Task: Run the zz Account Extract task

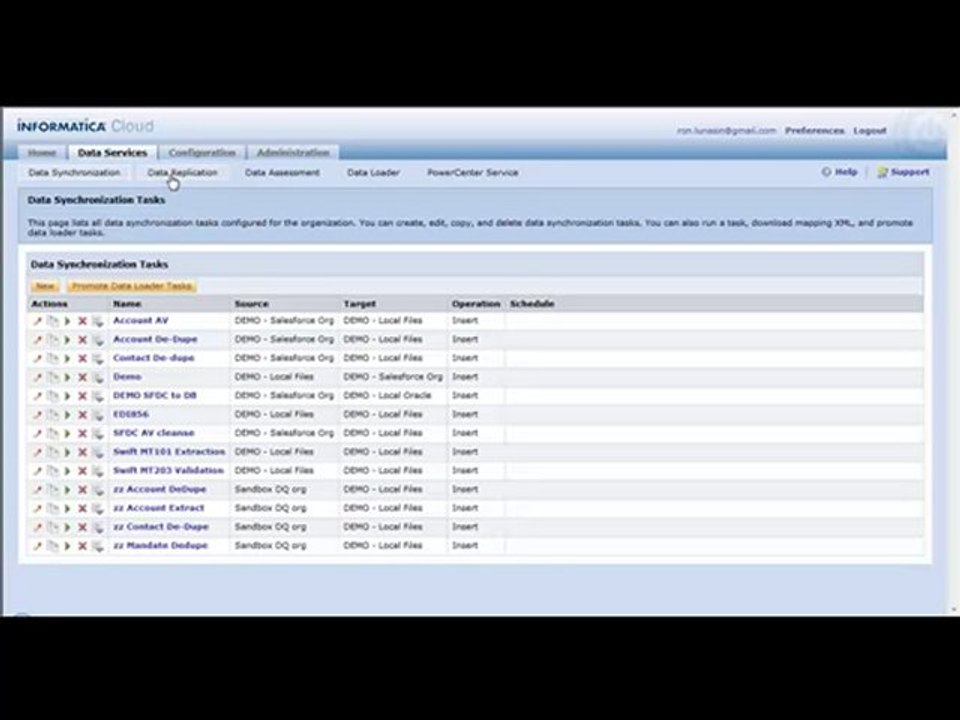Action: (67, 509)
